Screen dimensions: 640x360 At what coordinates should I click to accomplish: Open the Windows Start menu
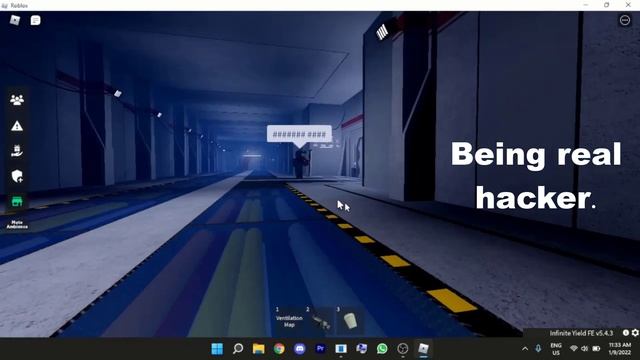(x=217, y=349)
